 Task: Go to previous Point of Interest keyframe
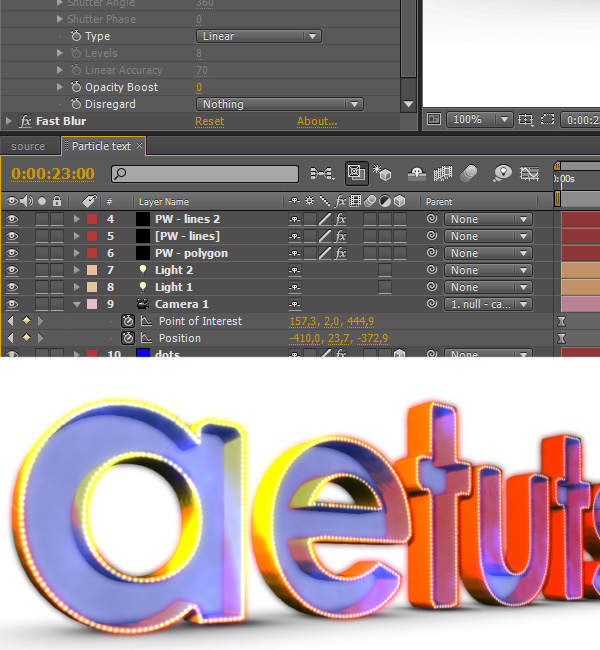point(11,321)
